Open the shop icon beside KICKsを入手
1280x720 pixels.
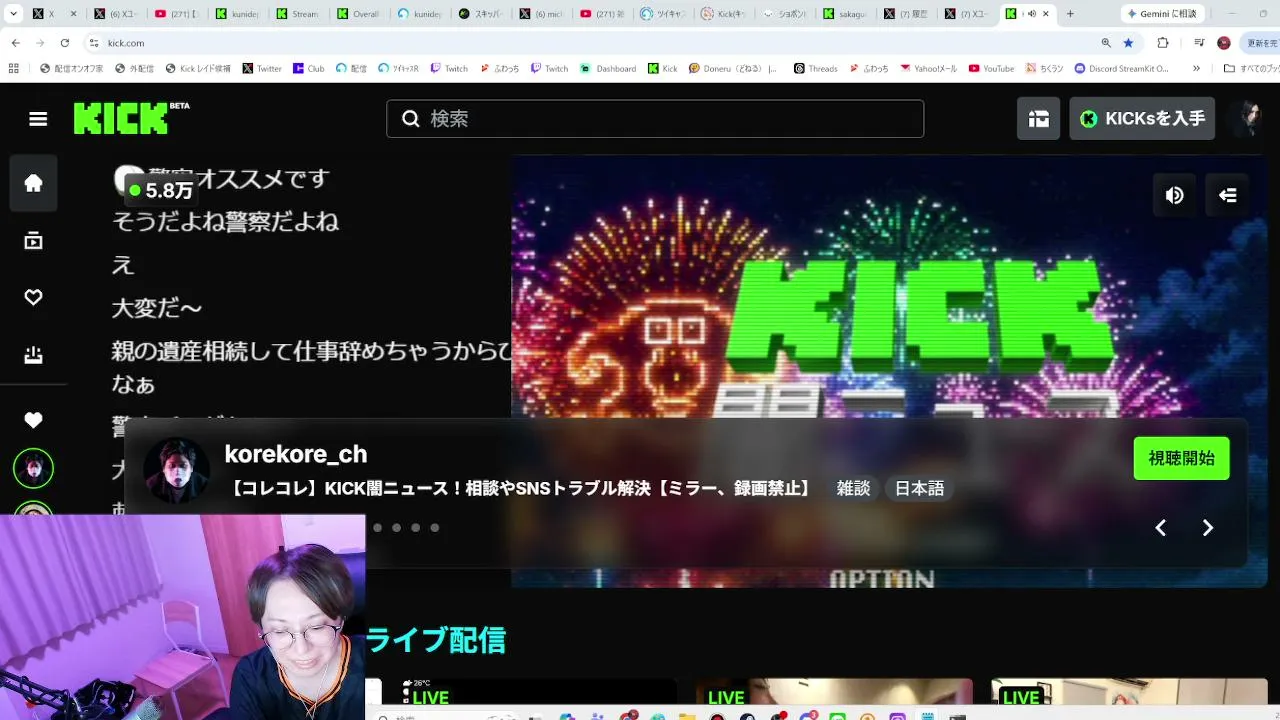(x=1039, y=119)
